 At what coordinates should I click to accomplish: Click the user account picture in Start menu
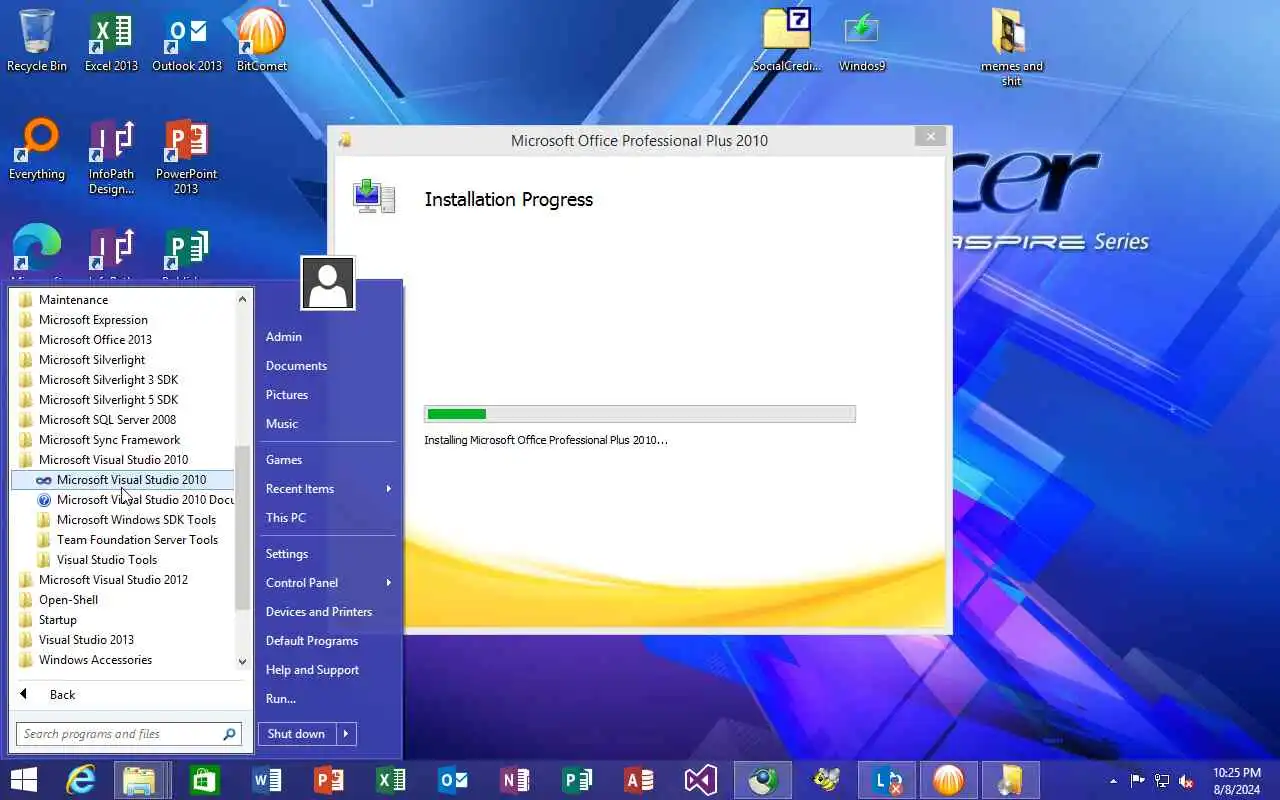(328, 283)
